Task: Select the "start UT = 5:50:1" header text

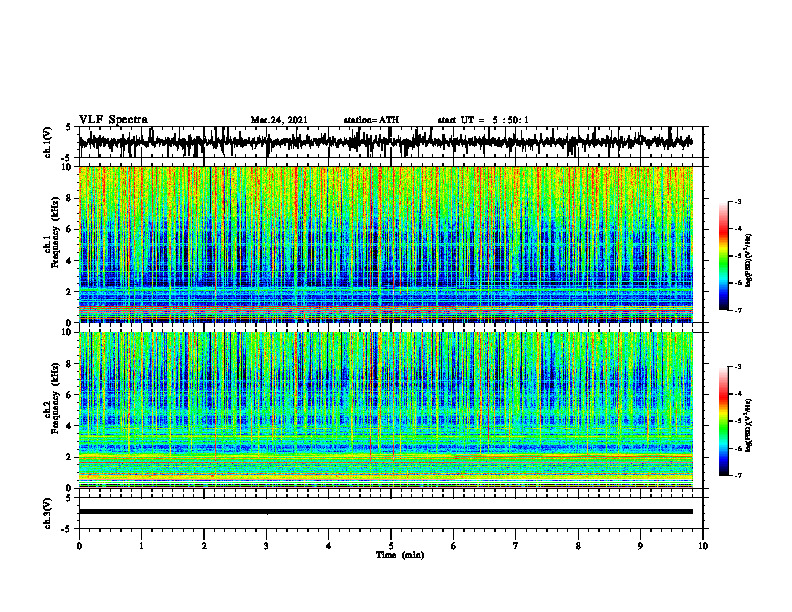Action: 483,120
